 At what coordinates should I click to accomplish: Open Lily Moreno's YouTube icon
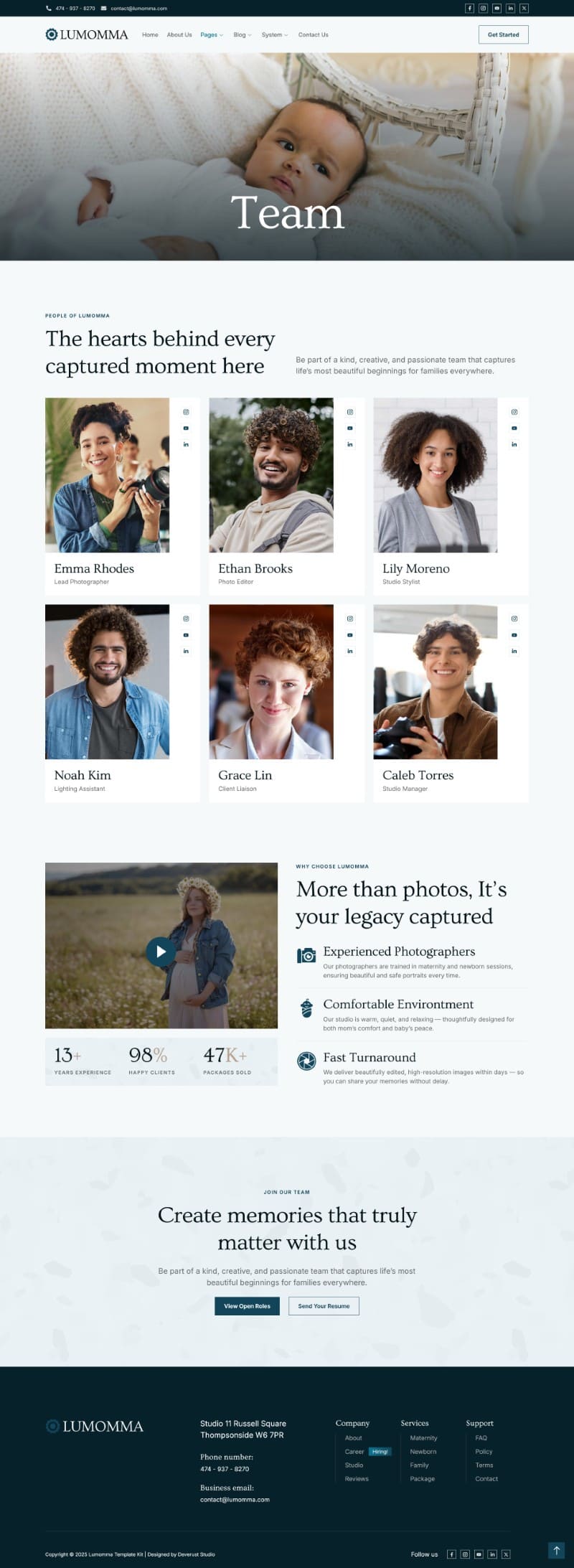[x=514, y=428]
